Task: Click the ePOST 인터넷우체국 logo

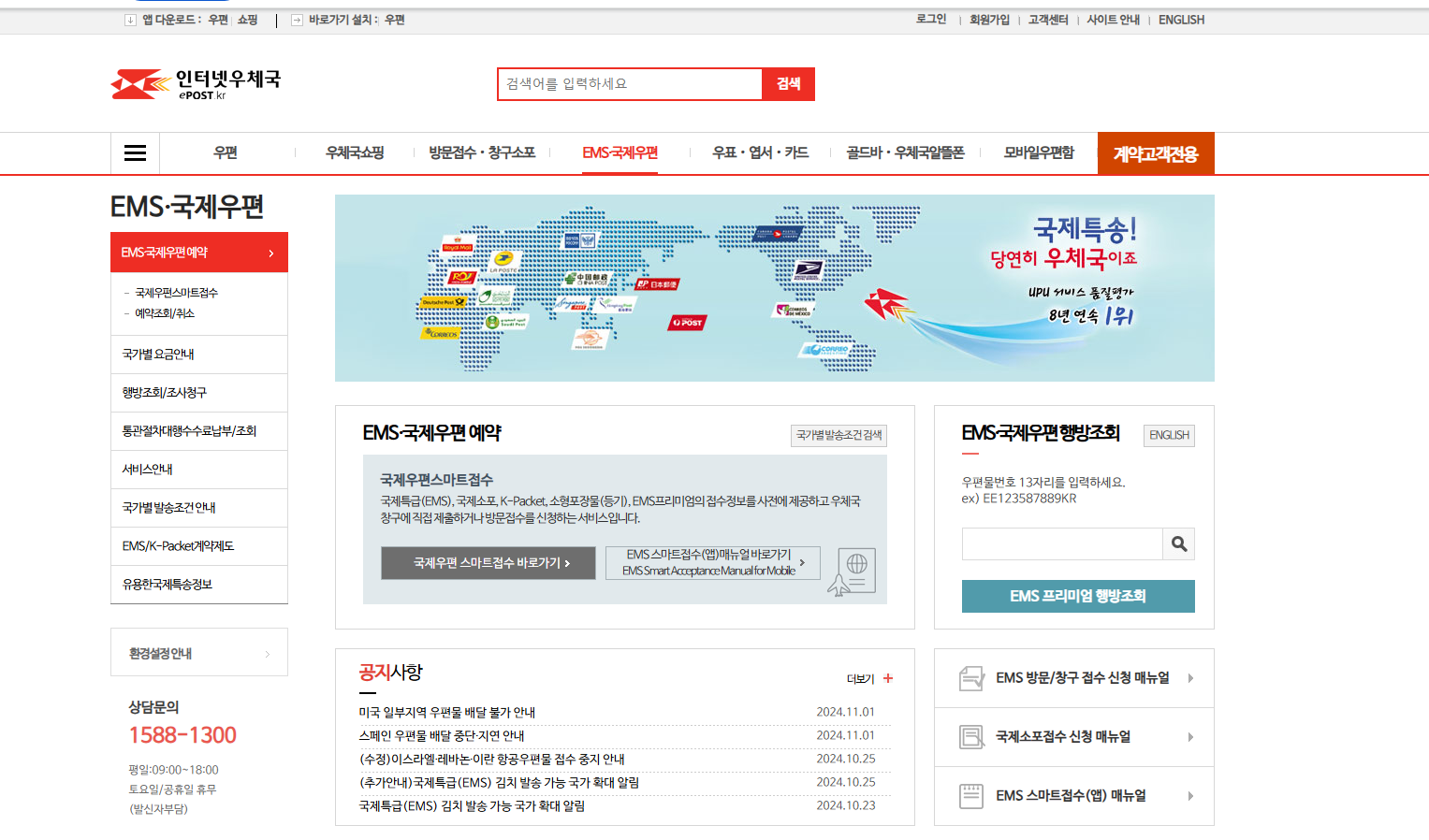Action: (x=196, y=84)
